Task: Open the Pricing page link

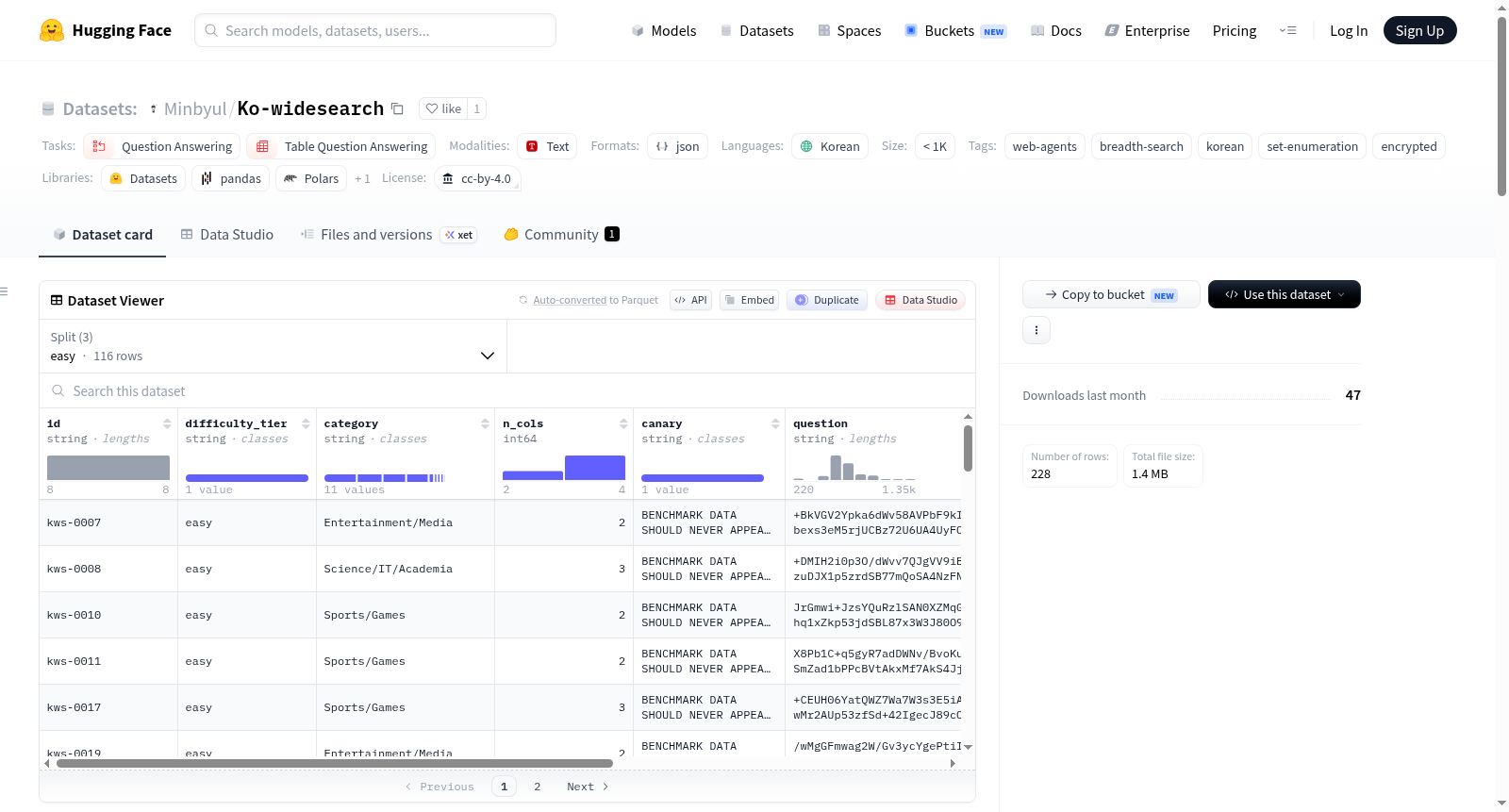Action: pos(1234,30)
